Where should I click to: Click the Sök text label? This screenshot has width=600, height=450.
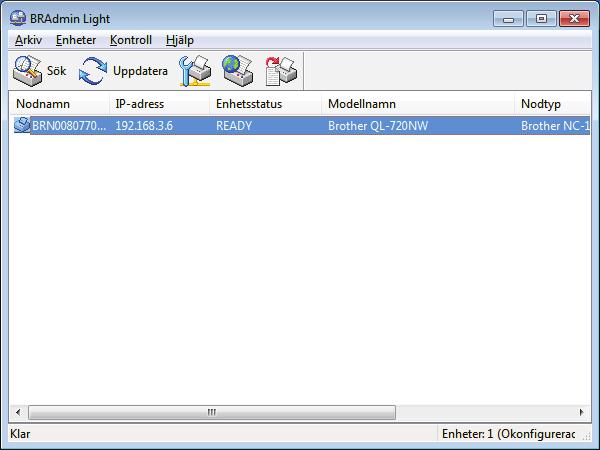pyautogui.click(x=56, y=71)
